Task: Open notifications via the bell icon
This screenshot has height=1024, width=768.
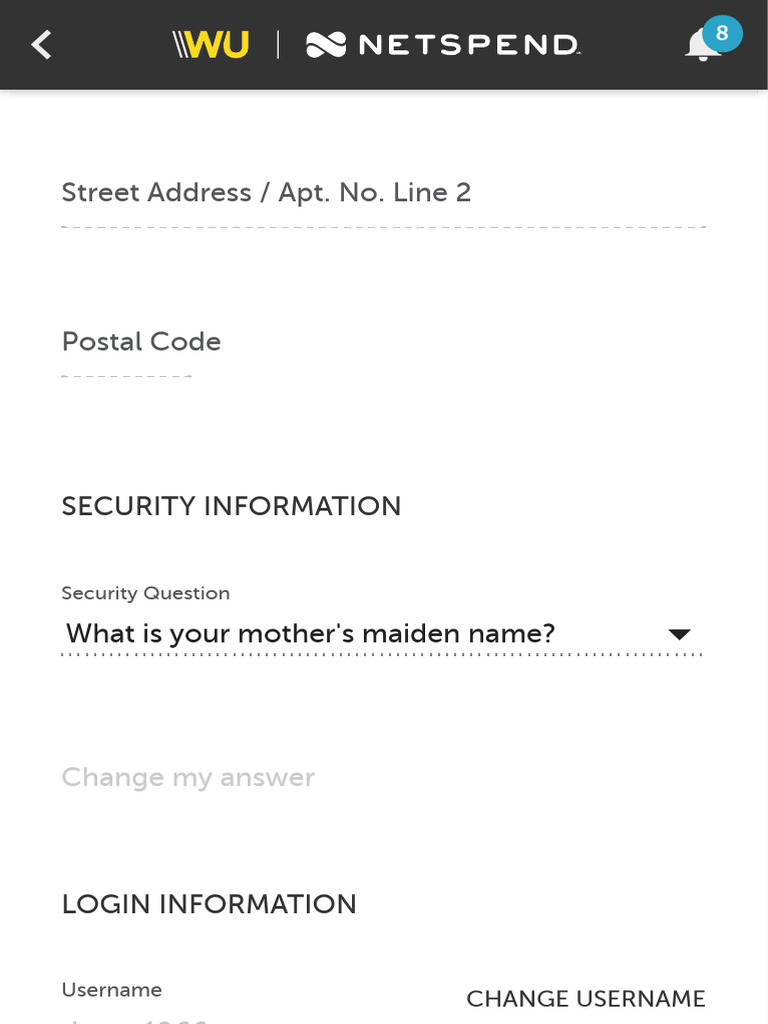Action: (x=700, y=47)
